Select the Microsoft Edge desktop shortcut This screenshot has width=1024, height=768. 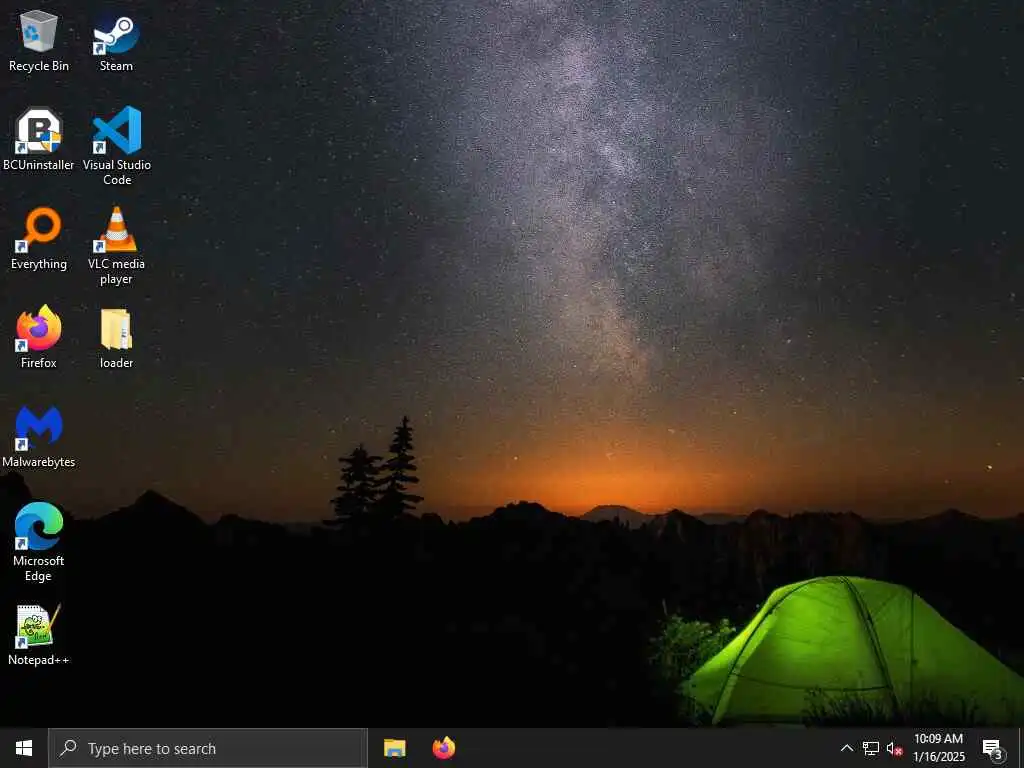click(x=39, y=541)
